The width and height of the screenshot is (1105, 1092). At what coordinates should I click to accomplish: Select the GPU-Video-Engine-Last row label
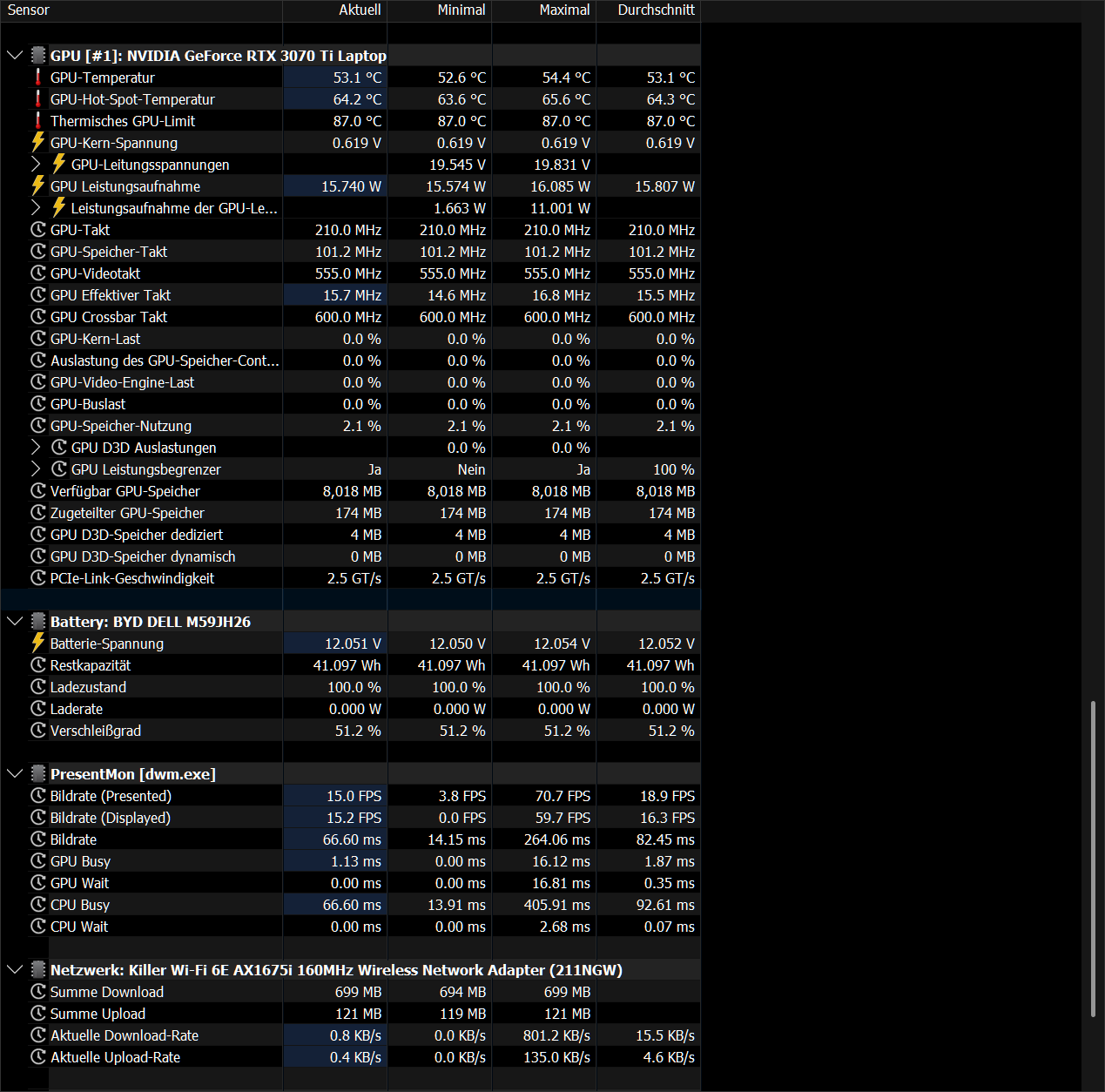click(122, 382)
